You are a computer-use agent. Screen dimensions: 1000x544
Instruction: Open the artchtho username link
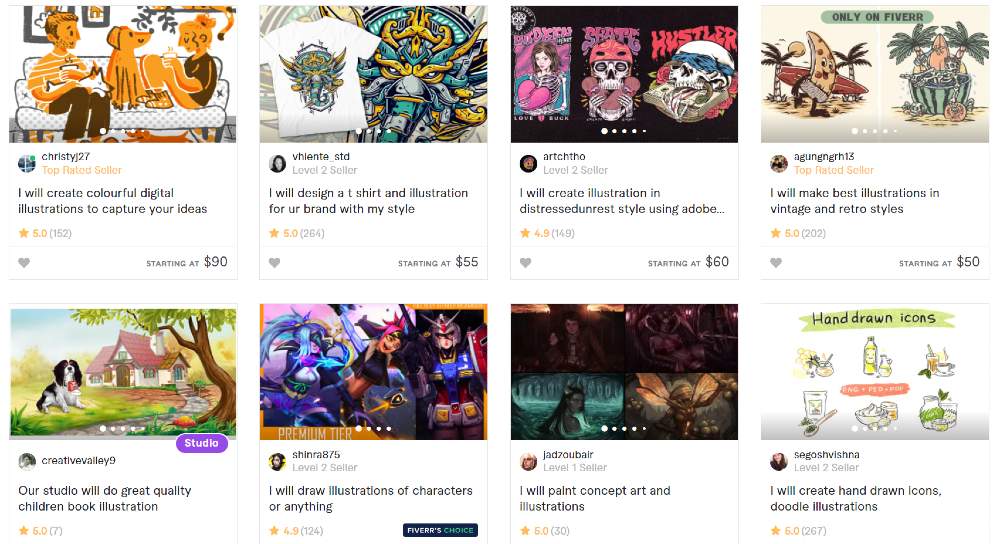click(564, 156)
